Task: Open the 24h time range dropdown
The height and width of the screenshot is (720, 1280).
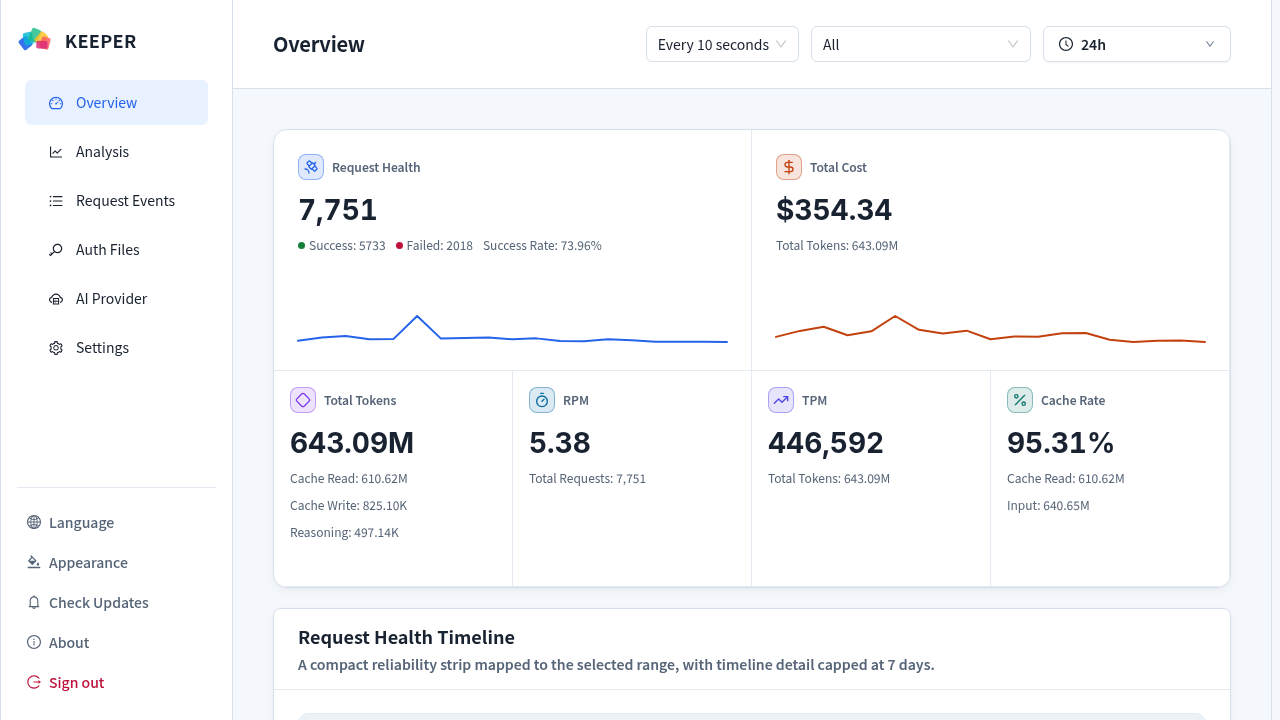Action: pyautogui.click(x=1137, y=44)
